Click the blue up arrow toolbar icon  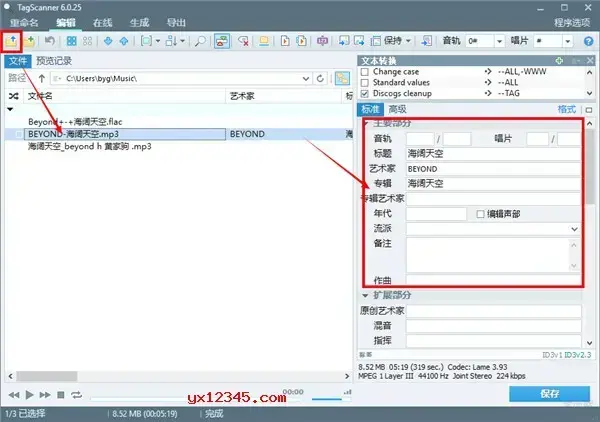(x=124, y=41)
